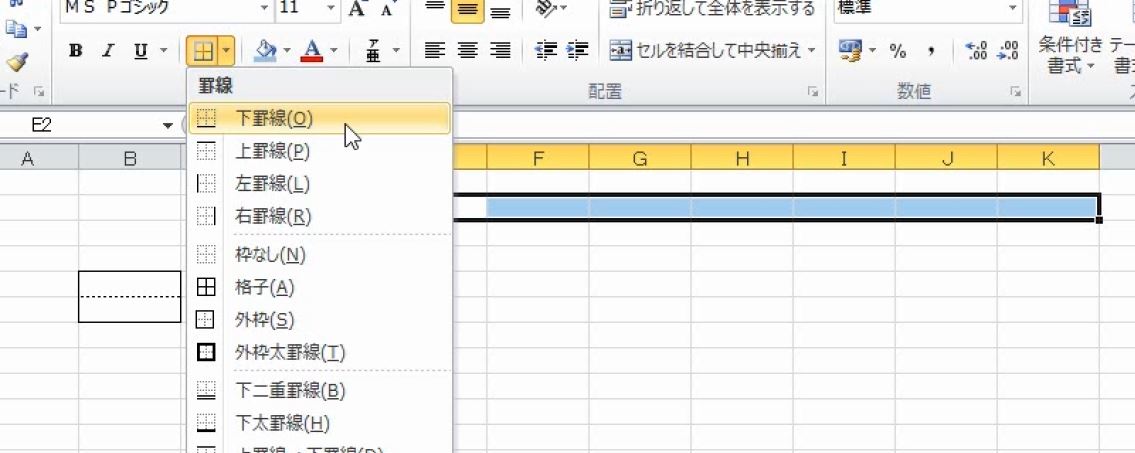This screenshot has width=1135, height=453.
Task: Select column K header
Action: coord(1048,158)
